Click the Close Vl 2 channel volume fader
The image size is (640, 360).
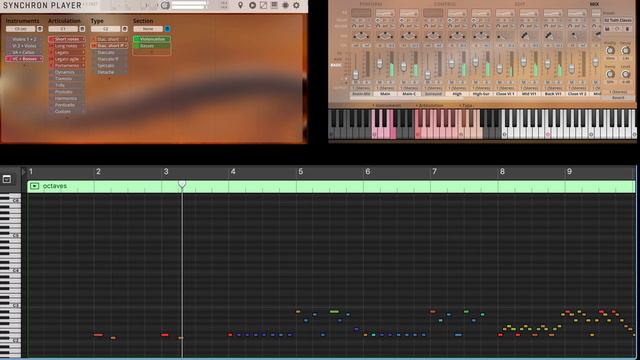(572, 69)
